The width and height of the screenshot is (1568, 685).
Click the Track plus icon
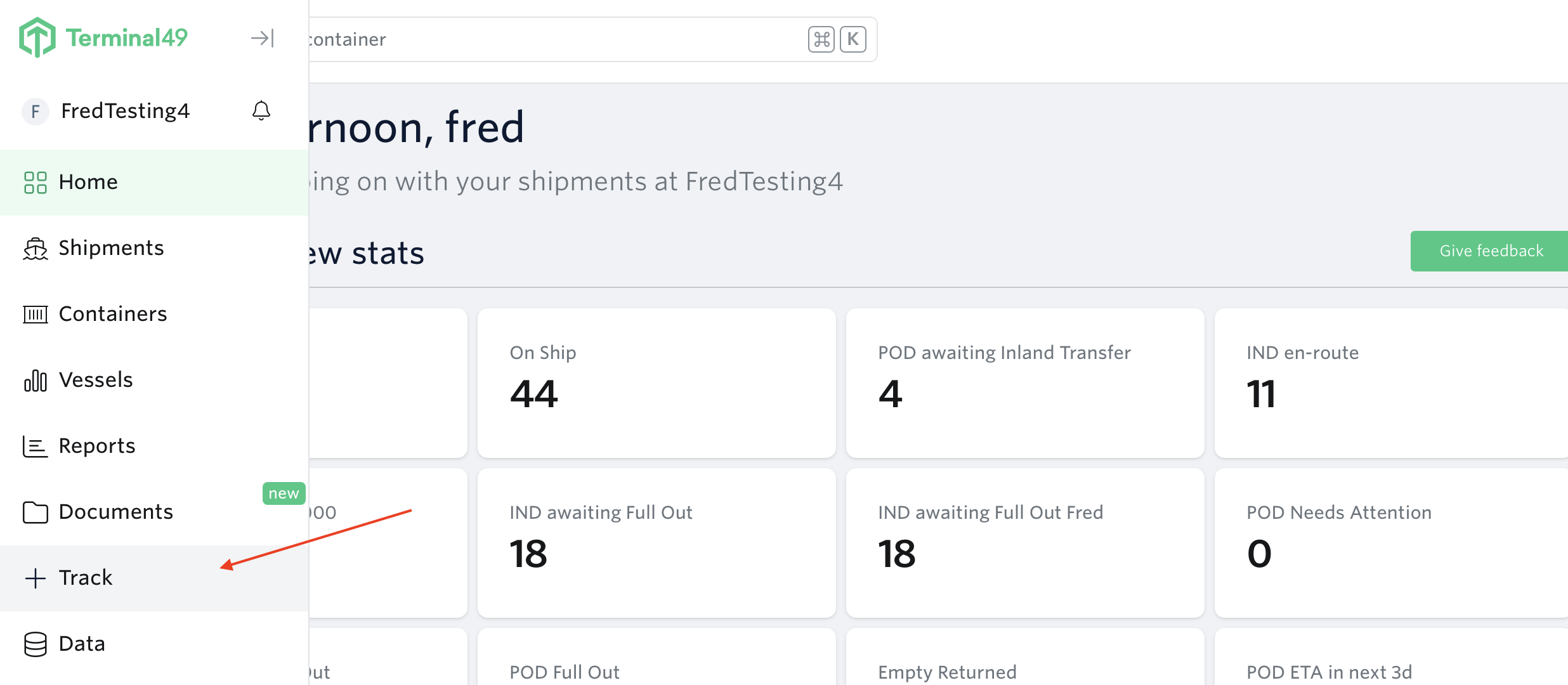(x=36, y=578)
